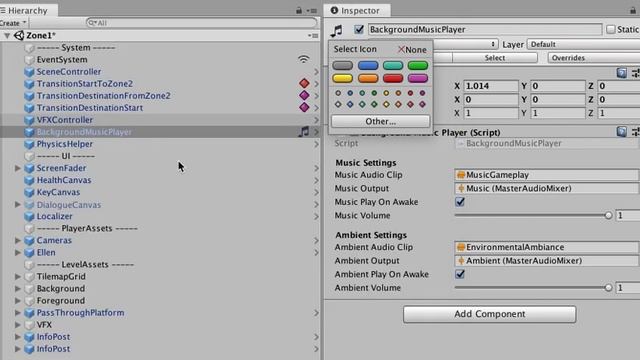Image resolution: width=640 pixels, height=360 pixels.
Task: Select the orange label icon
Action: click(x=368, y=78)
